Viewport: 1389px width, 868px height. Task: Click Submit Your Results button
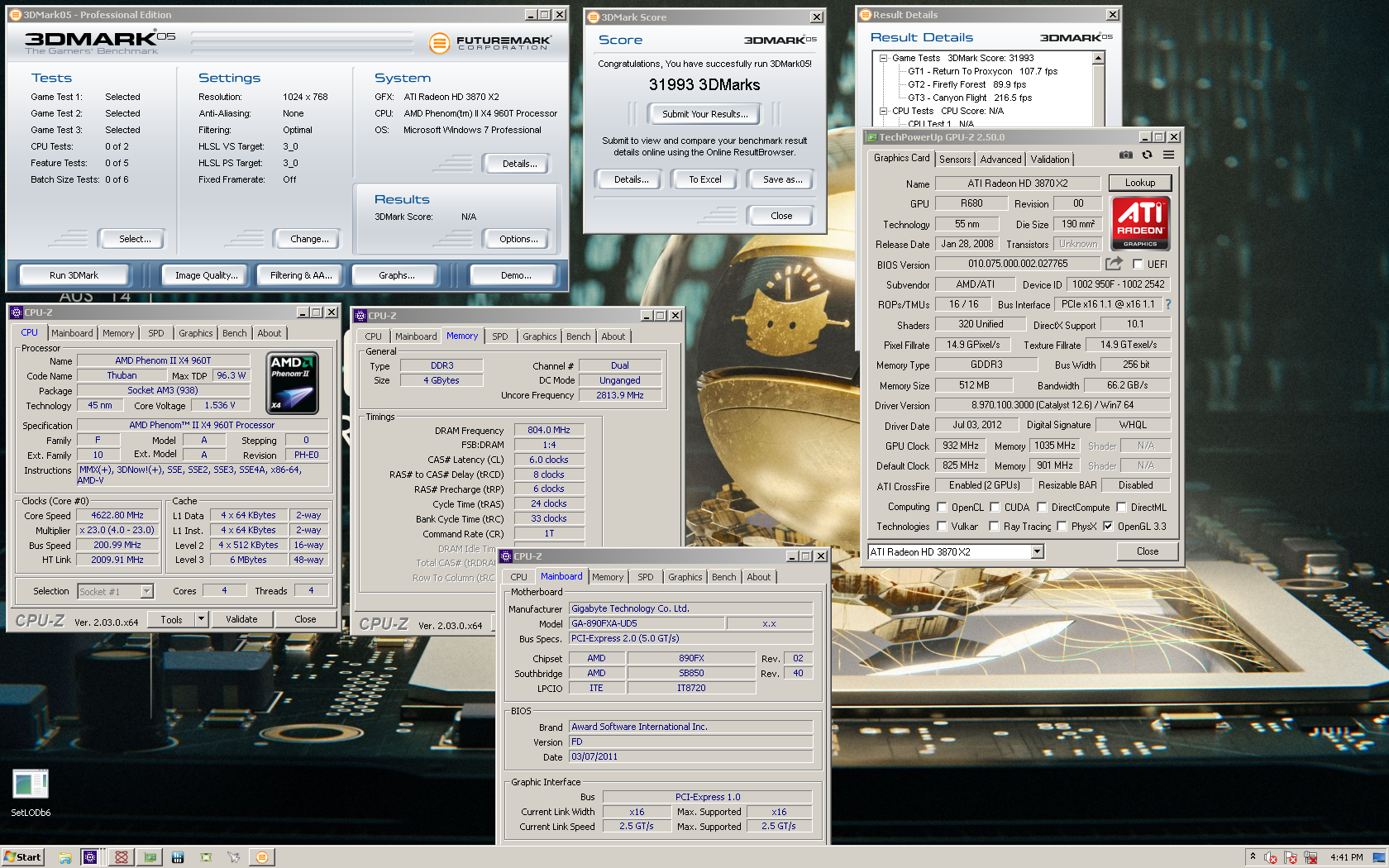coord(704,114)
